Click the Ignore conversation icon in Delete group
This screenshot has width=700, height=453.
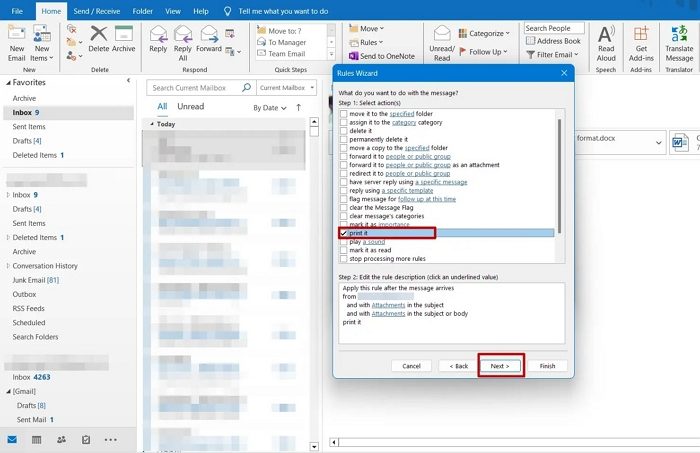click(x=71, y=29)
